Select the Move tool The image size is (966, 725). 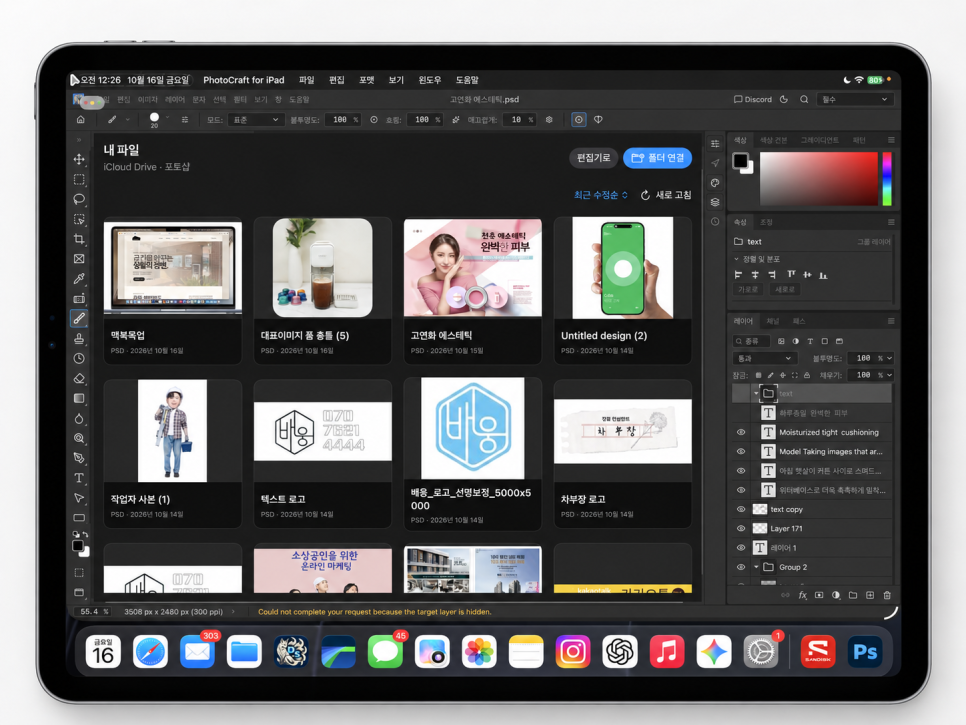click(79, 160)
